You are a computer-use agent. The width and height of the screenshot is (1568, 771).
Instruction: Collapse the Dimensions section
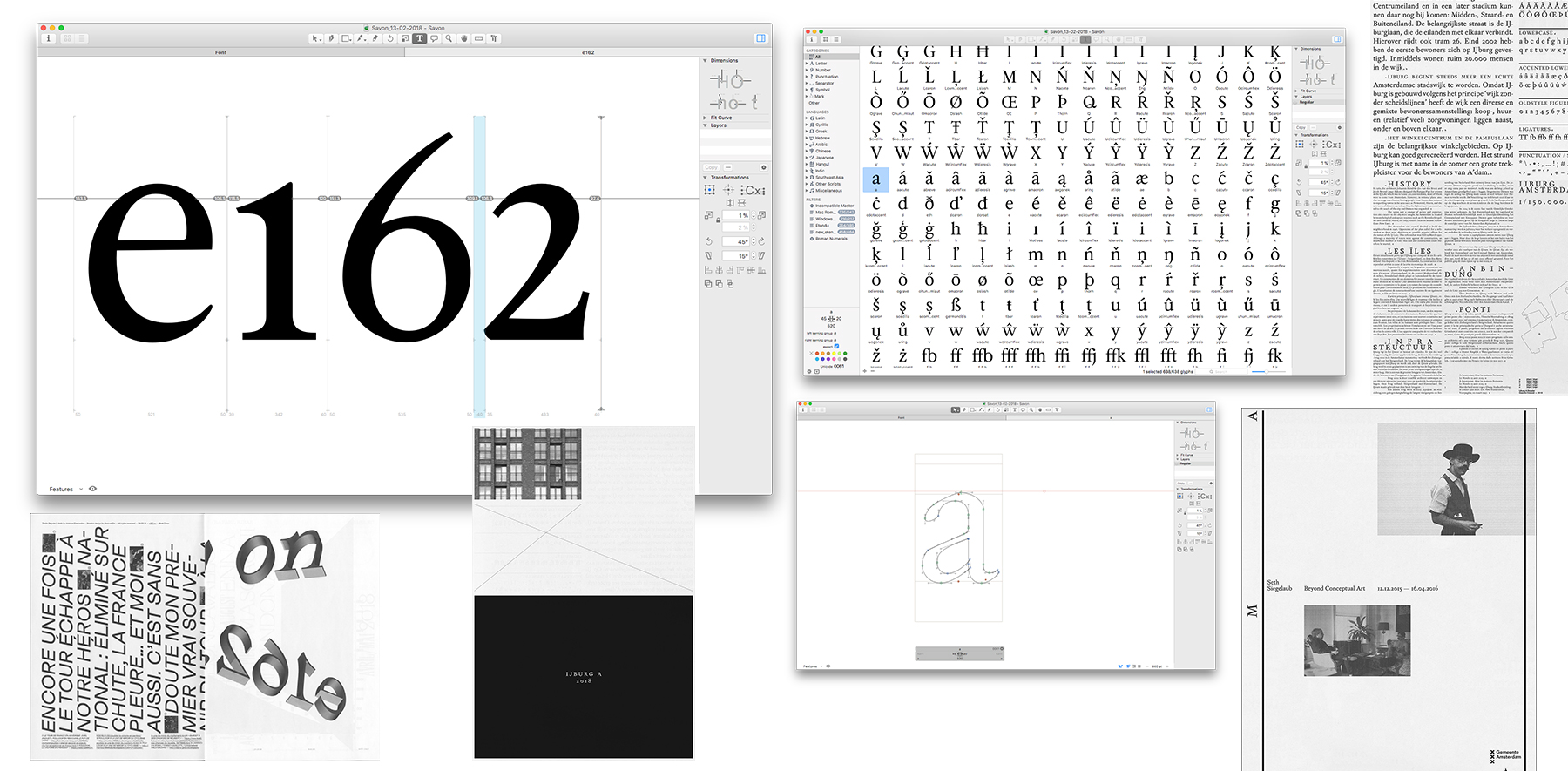coord(706,61)
